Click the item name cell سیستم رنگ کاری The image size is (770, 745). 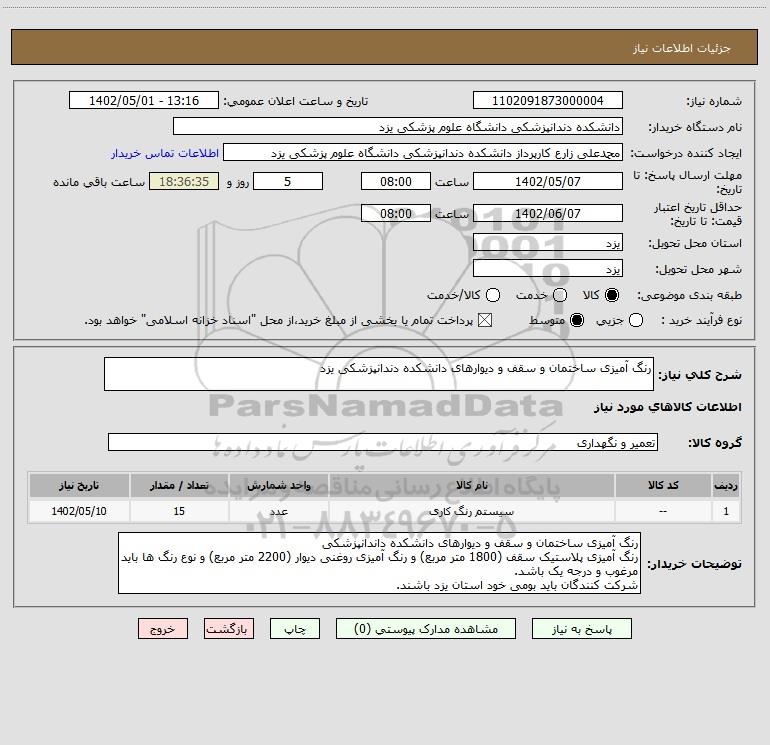471,511
